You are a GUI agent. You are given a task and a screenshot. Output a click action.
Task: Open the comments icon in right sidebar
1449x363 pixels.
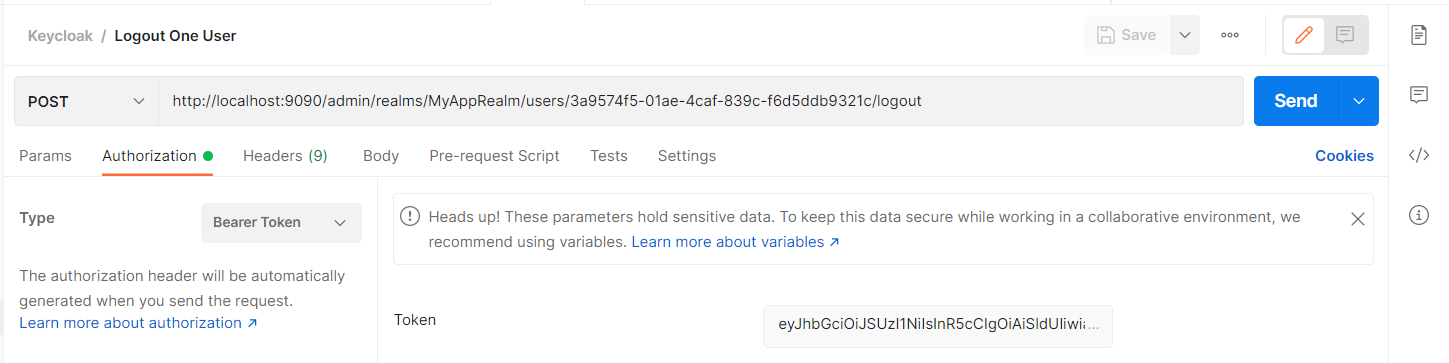(1418, 95)
